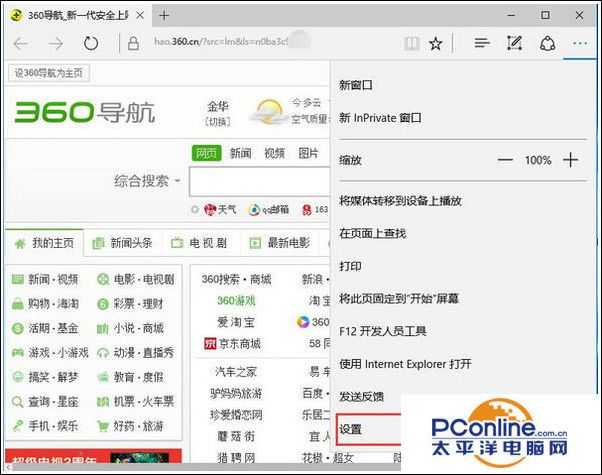This screenshot has width=602, height=475.
Task: Open Make a Web Note icon
Action: (x=514, y=43)
